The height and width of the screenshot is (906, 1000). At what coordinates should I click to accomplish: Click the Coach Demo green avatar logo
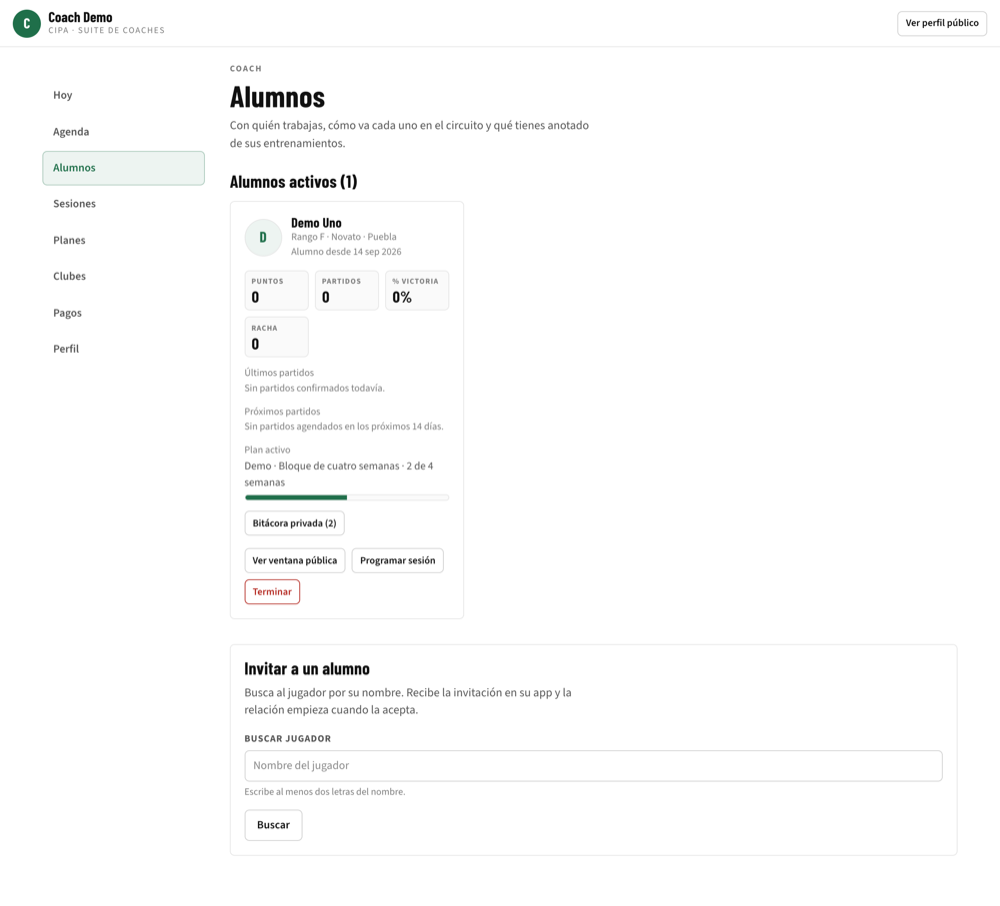tap(27, 24)
